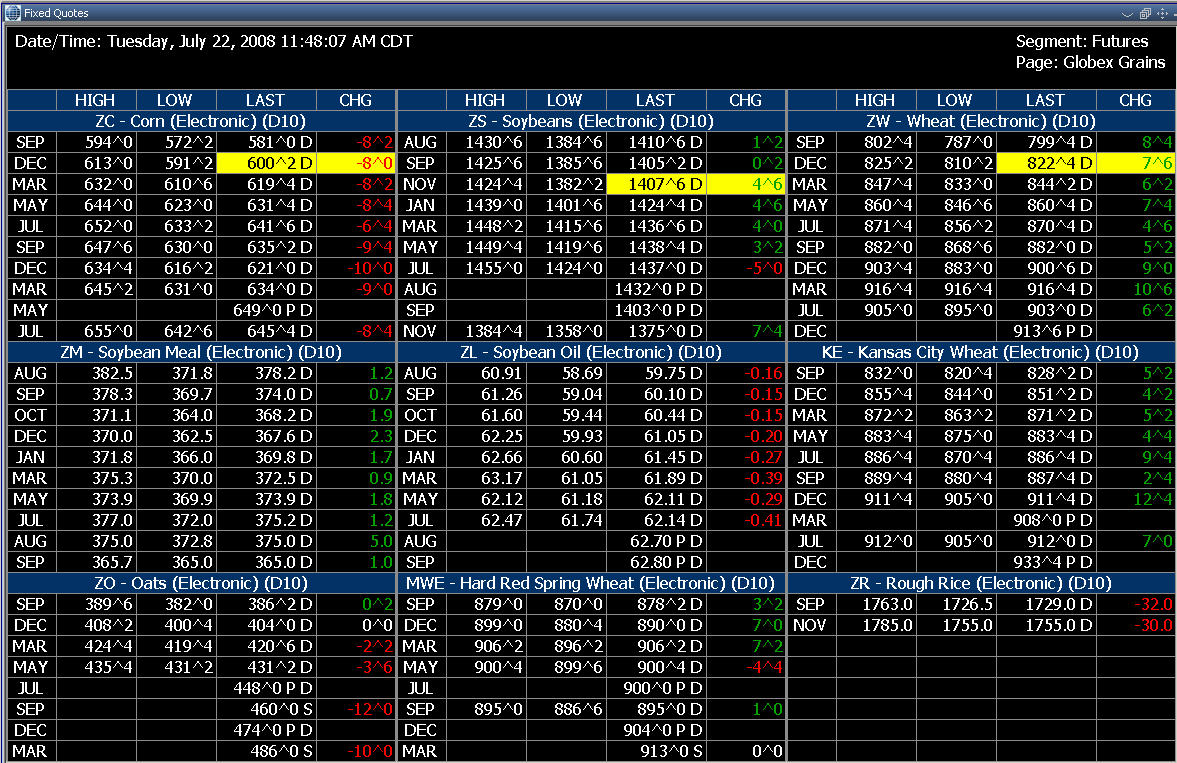Screen dimensions: 1177x763
Task: Open the chevron dropdown menu in title bar
Action: pyautogui.click(x=1127, y=13)
